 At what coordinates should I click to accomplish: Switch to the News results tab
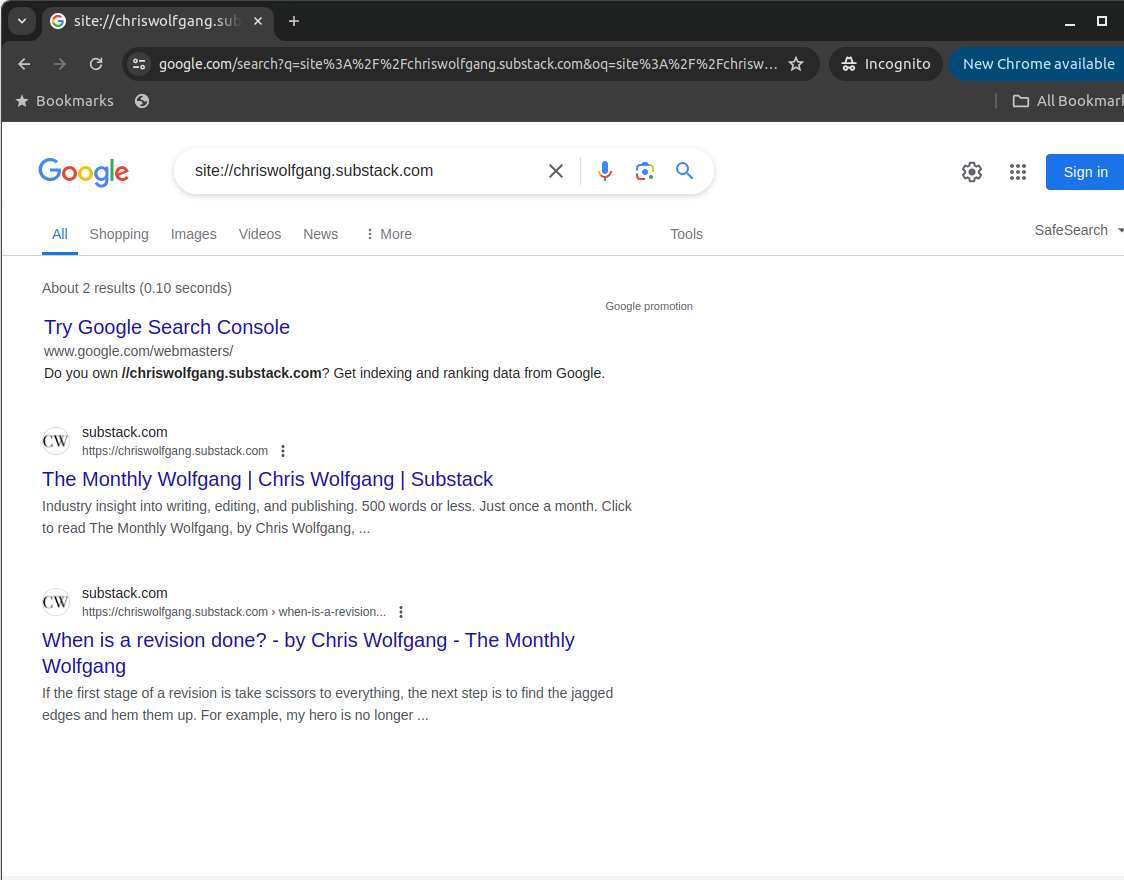(x=320, y=233)
